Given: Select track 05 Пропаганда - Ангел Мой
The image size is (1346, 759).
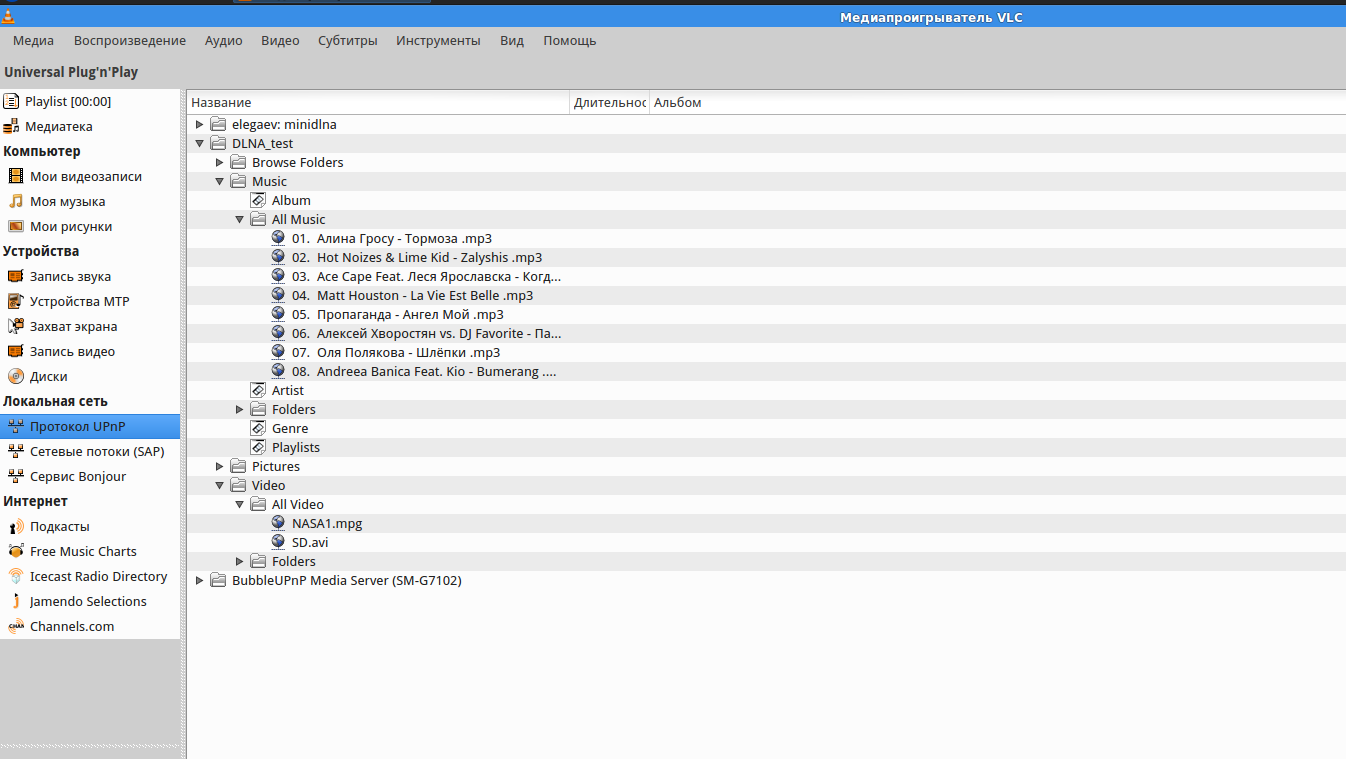Looking at the screenshot, I should pyautogui.click(x=398, y=314).
